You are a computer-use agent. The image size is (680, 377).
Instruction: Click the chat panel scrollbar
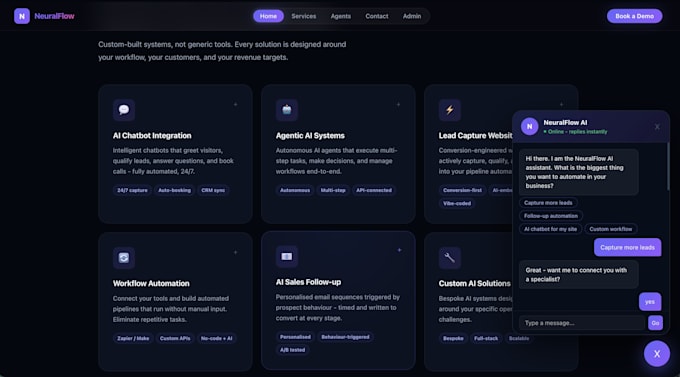coord(668,167)
